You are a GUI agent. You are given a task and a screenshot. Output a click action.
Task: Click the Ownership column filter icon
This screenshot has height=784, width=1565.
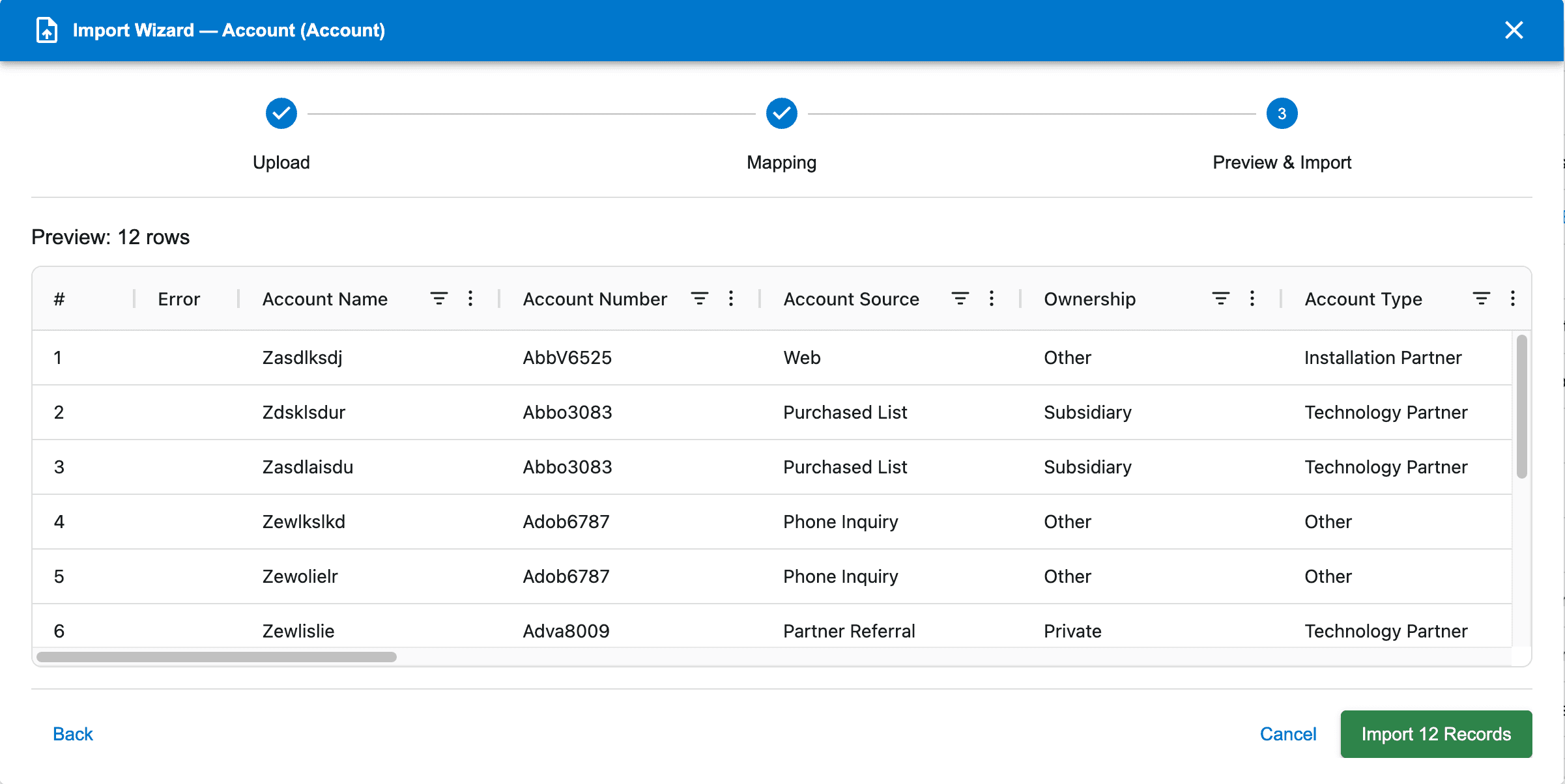pos(1220,299)
